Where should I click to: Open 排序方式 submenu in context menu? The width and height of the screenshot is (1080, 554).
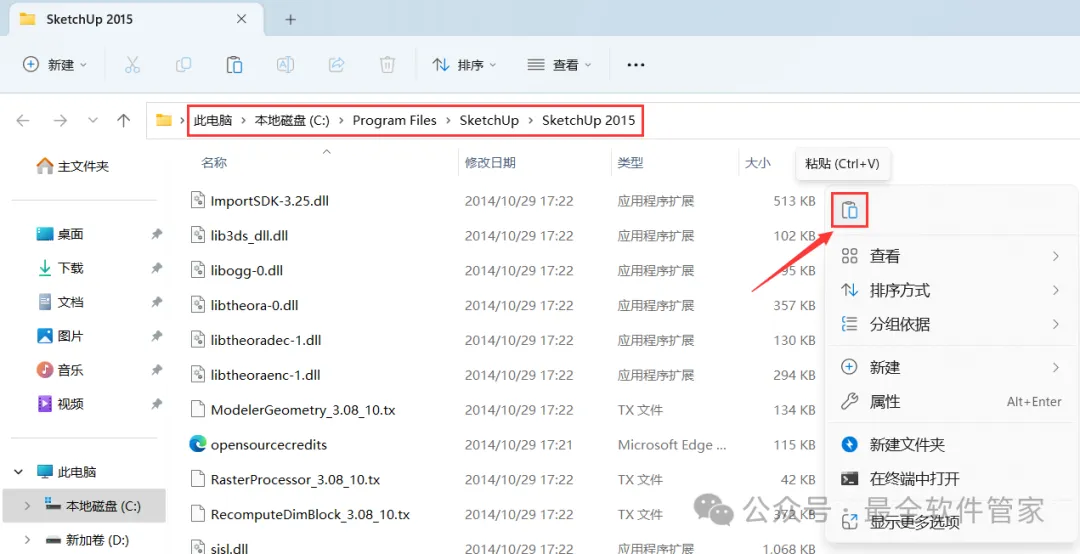951,290
